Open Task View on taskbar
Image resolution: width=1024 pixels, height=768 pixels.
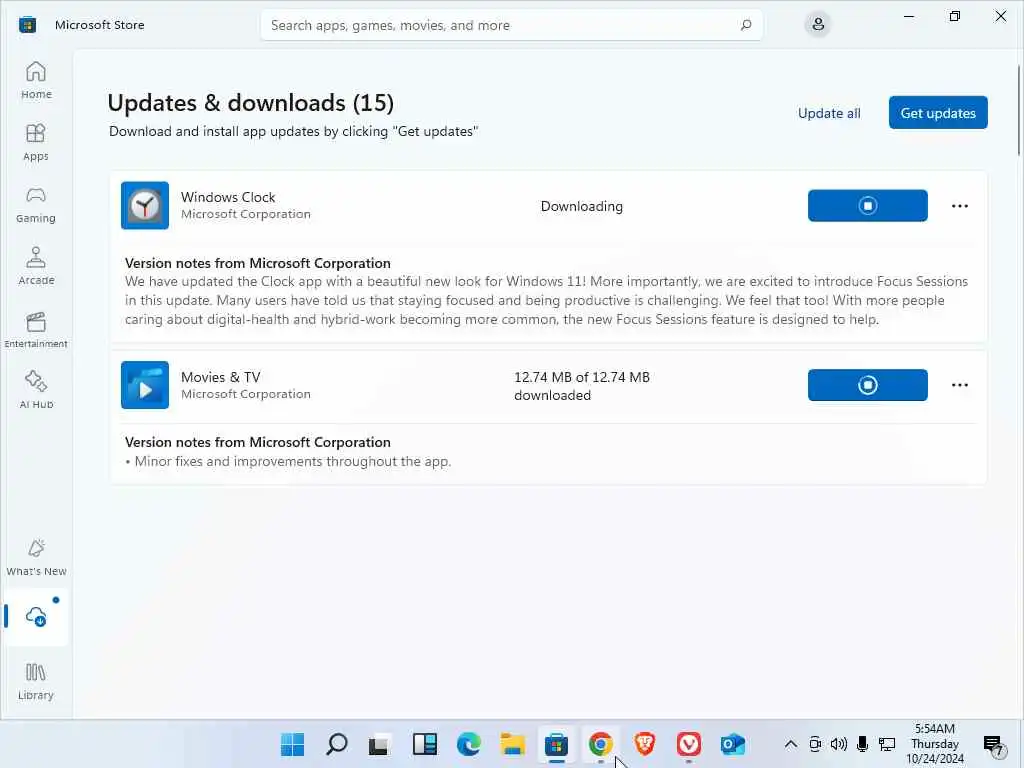[379, 744]
